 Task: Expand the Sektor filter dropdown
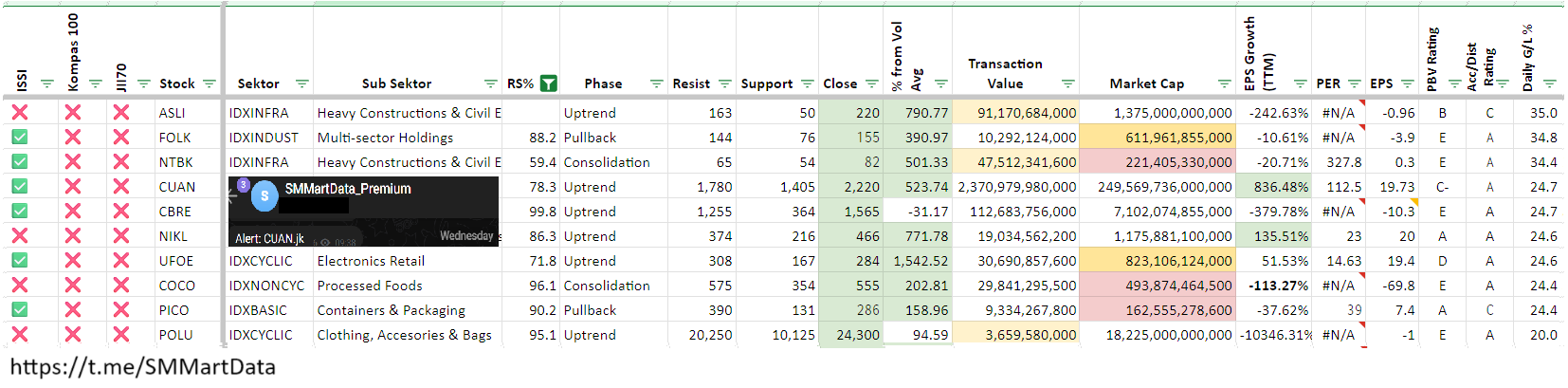[301, 83]
